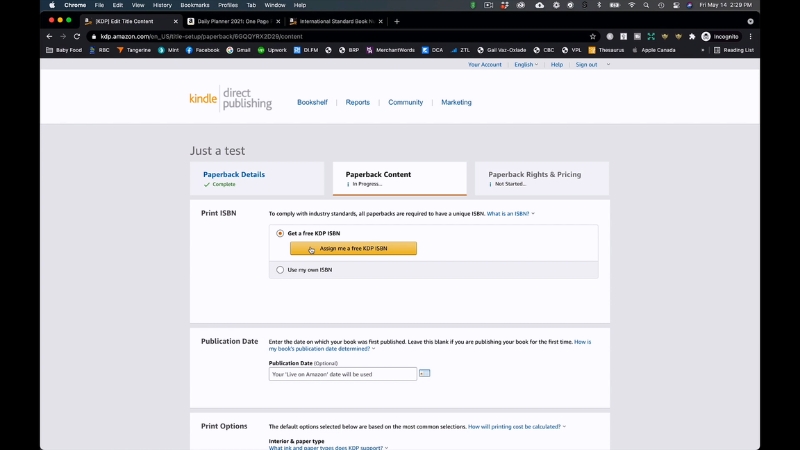Open the Paperback Rights & Pricing step
The height and width of the screenshot is (450, 800).
(542, 179)
